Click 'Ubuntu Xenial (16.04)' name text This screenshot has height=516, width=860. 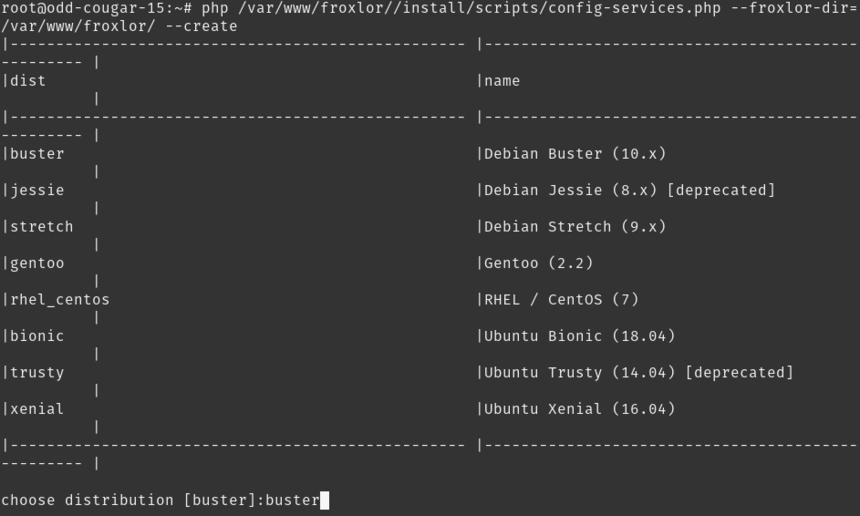pos(579,409)
